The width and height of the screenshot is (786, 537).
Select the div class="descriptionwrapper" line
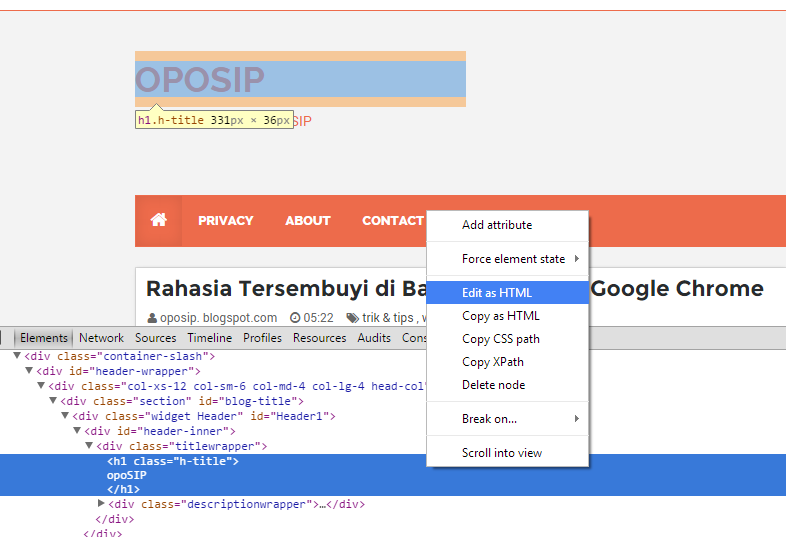point(237,504)
